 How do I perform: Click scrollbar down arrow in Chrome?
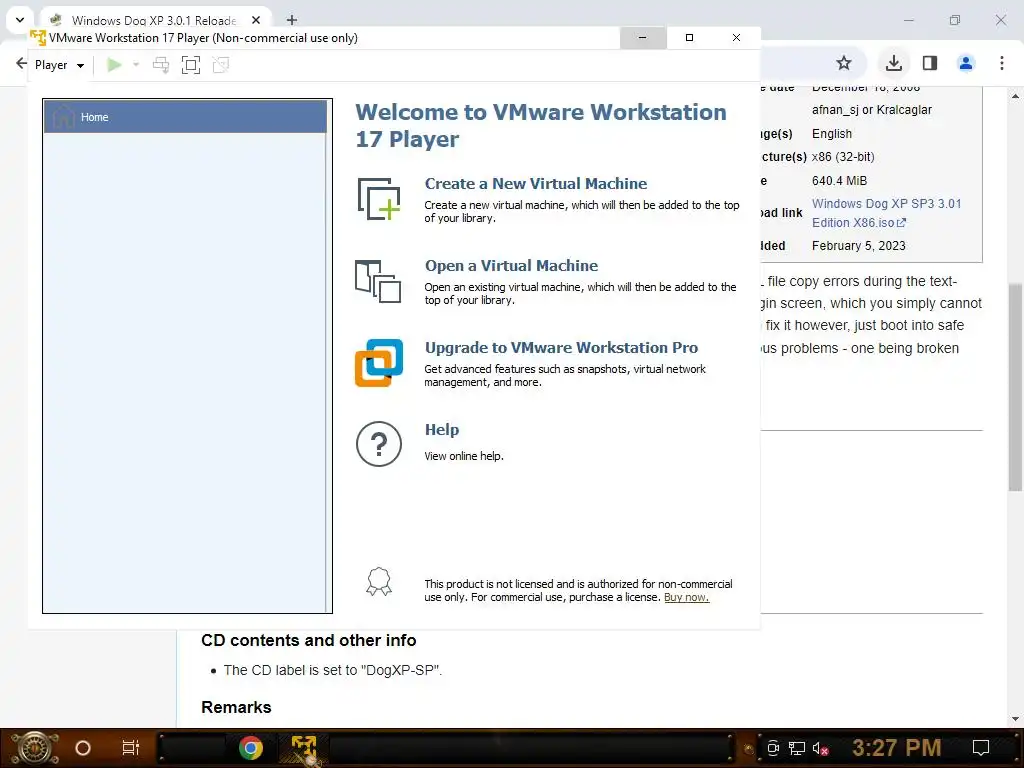1015,719
